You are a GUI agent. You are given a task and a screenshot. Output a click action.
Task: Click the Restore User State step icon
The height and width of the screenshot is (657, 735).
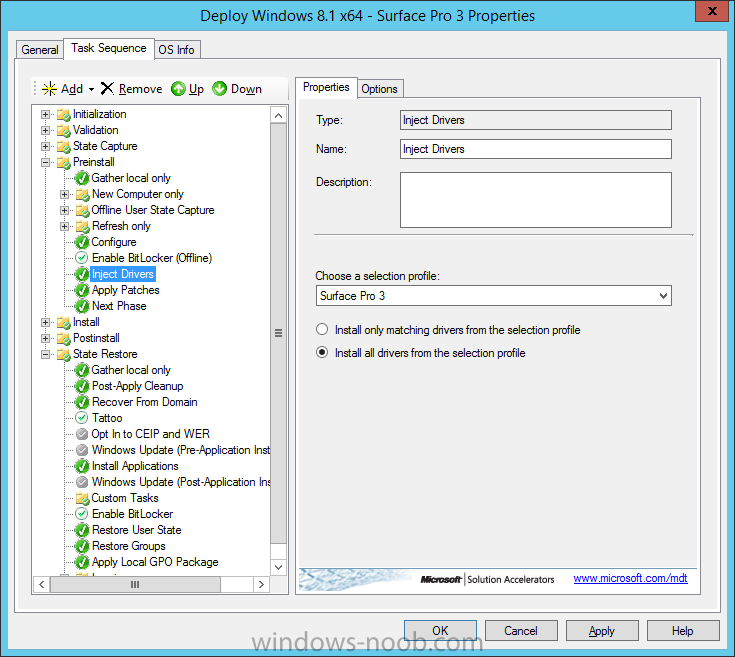pyautogui.click(x=82, y=530)
